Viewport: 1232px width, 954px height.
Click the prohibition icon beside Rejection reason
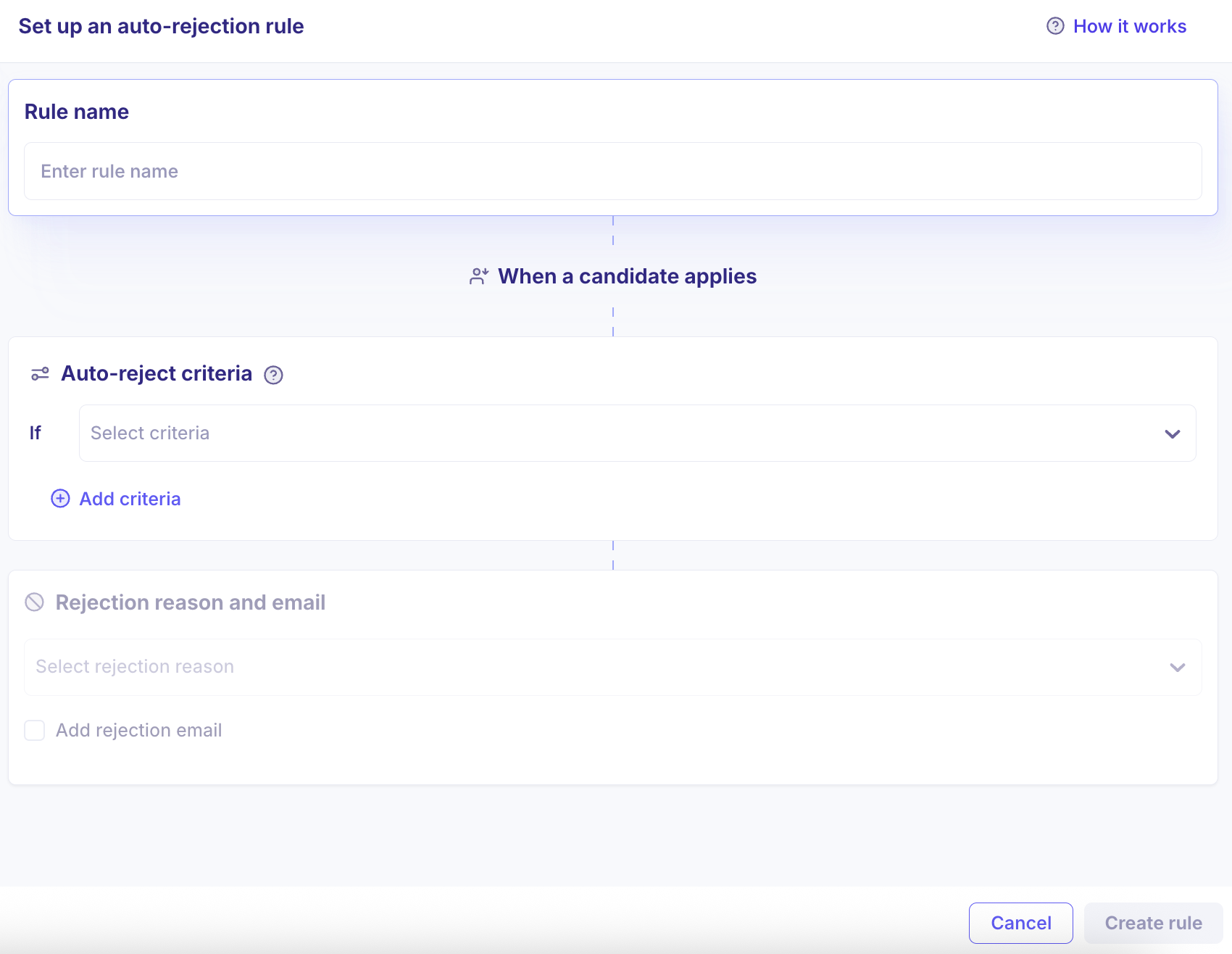(34, 602)
